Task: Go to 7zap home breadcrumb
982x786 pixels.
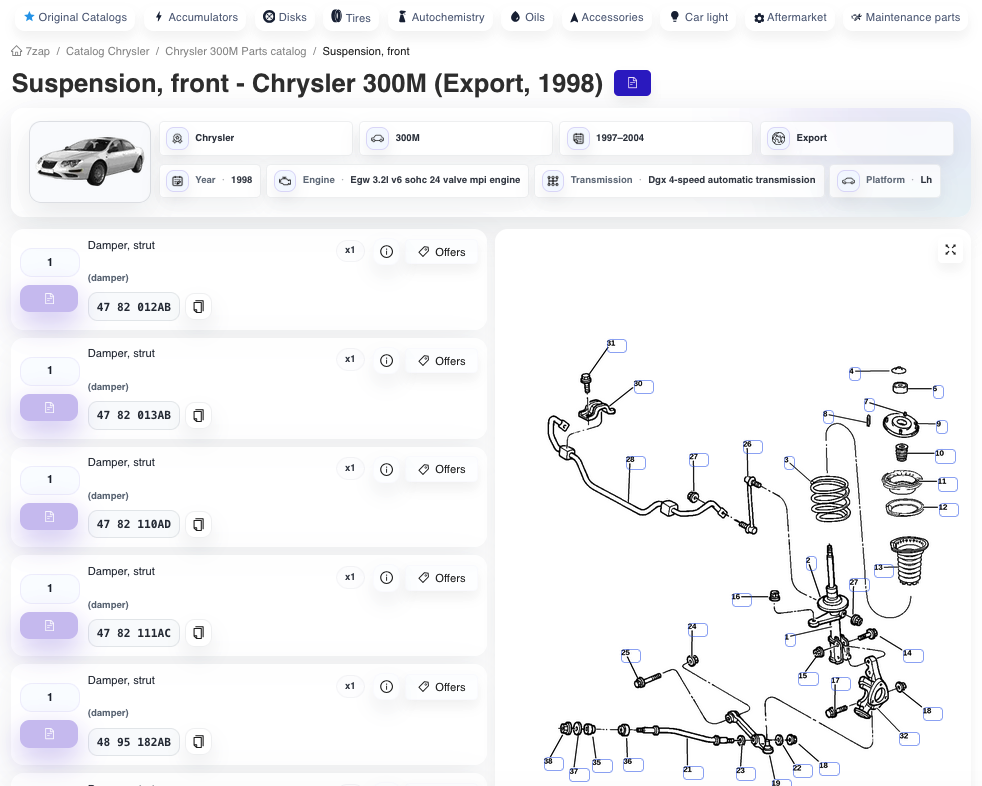Action: [x=31, y=51]
